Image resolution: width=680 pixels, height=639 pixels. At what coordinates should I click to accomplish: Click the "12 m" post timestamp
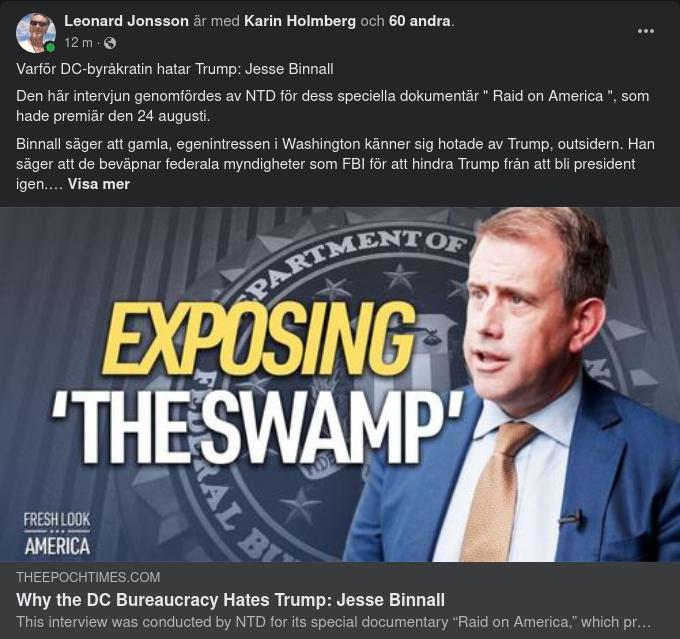pos(78,43)
